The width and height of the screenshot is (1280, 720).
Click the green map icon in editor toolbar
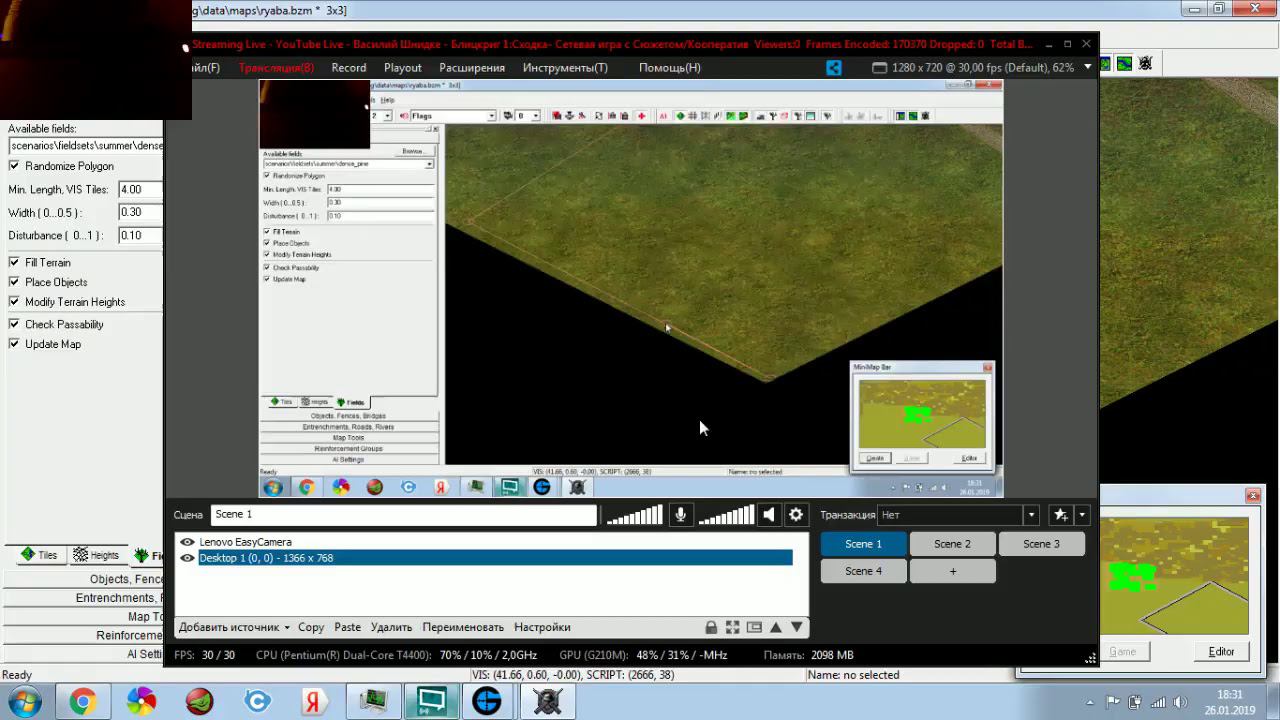coord(1125,63)
